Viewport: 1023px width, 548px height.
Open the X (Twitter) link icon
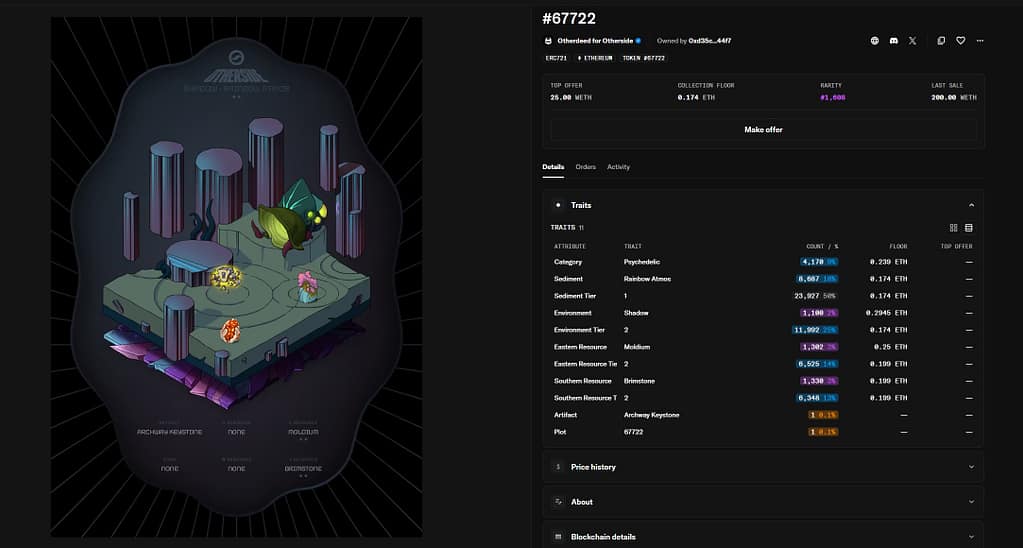click(x=913, y=40)
